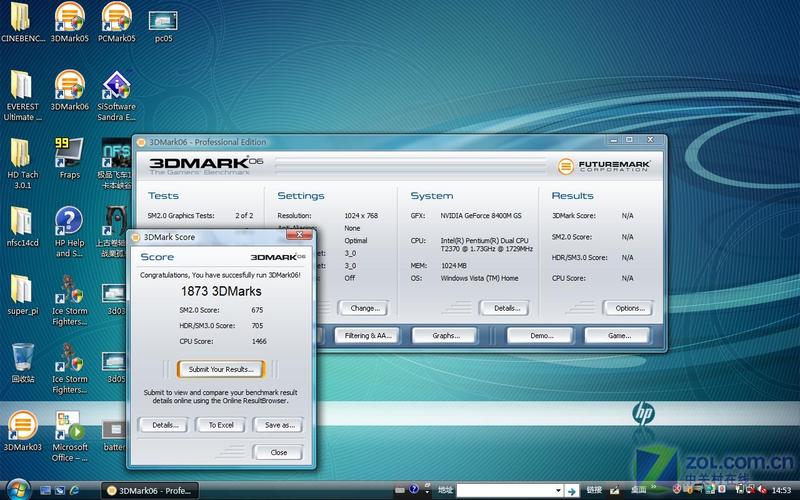800x500 pixels.
Task: Click the address bar Go arrow
Action: point(571,491)
